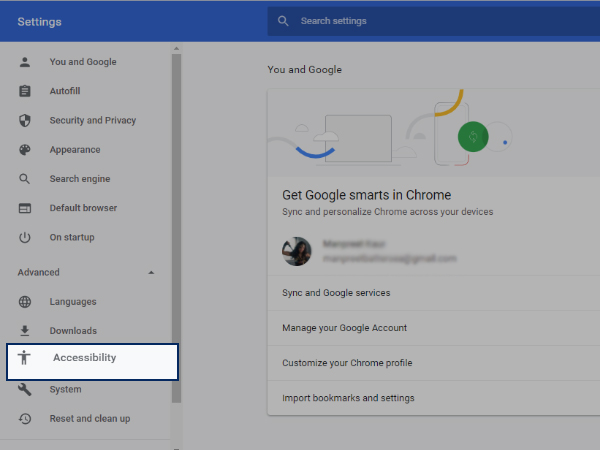Click the Downloads arrow icon
The width and height of the screenshot is (600, 450).
point(26,331)
